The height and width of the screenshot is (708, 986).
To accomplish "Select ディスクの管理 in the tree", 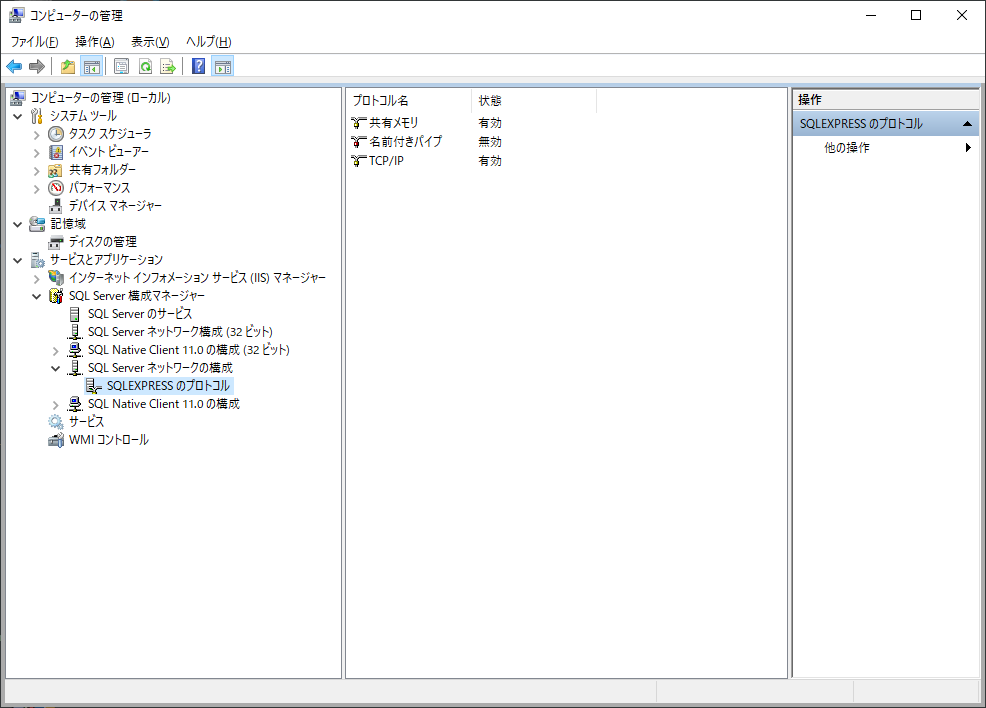I will [102, 242].
